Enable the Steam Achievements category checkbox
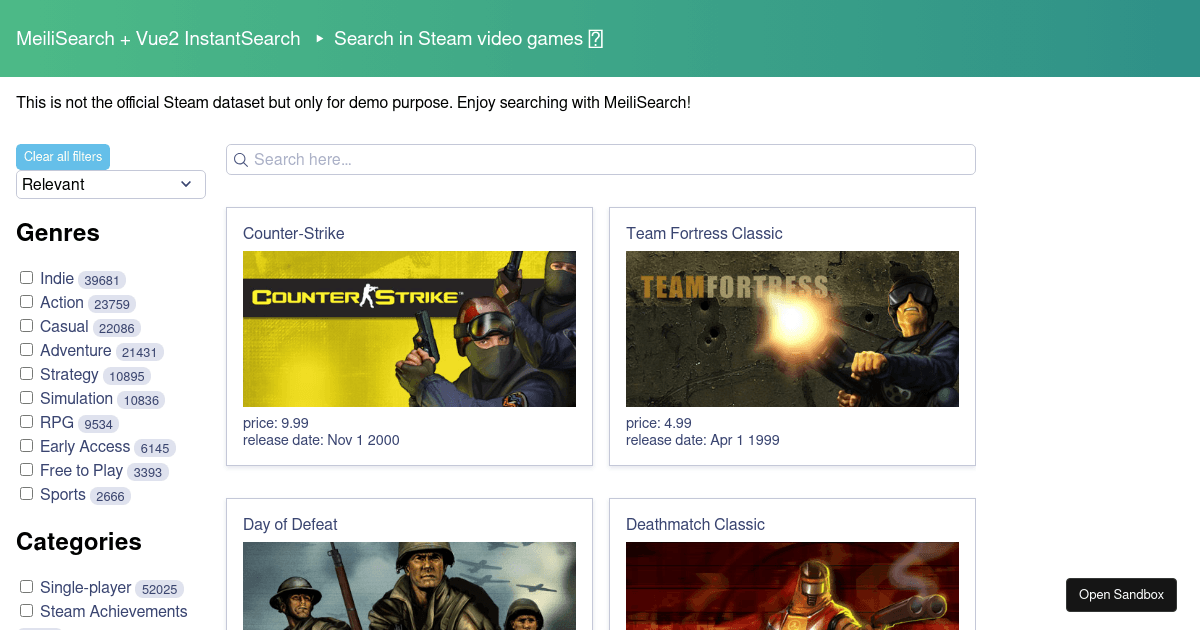 point(27,611)
